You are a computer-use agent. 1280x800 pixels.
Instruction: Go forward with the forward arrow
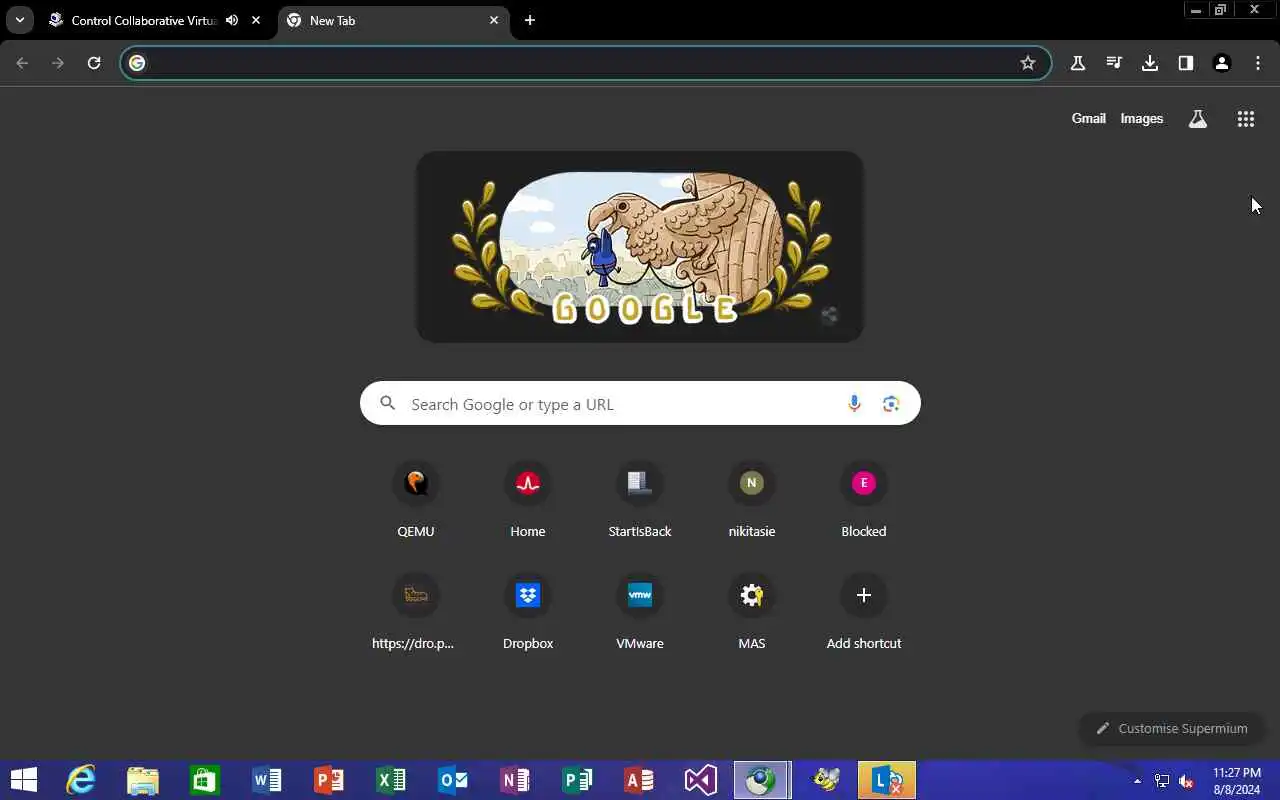pyautogui.click(x=58, y=63)
